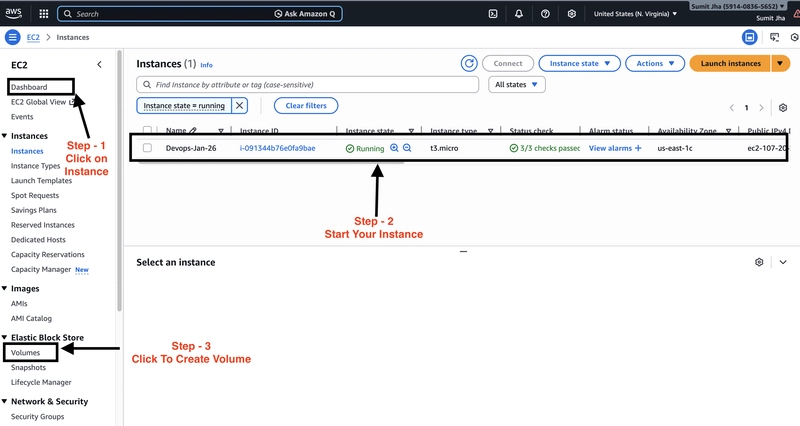Open Security Groups
The height and width of the screenshot is (426, 800).
click(38, 416)
